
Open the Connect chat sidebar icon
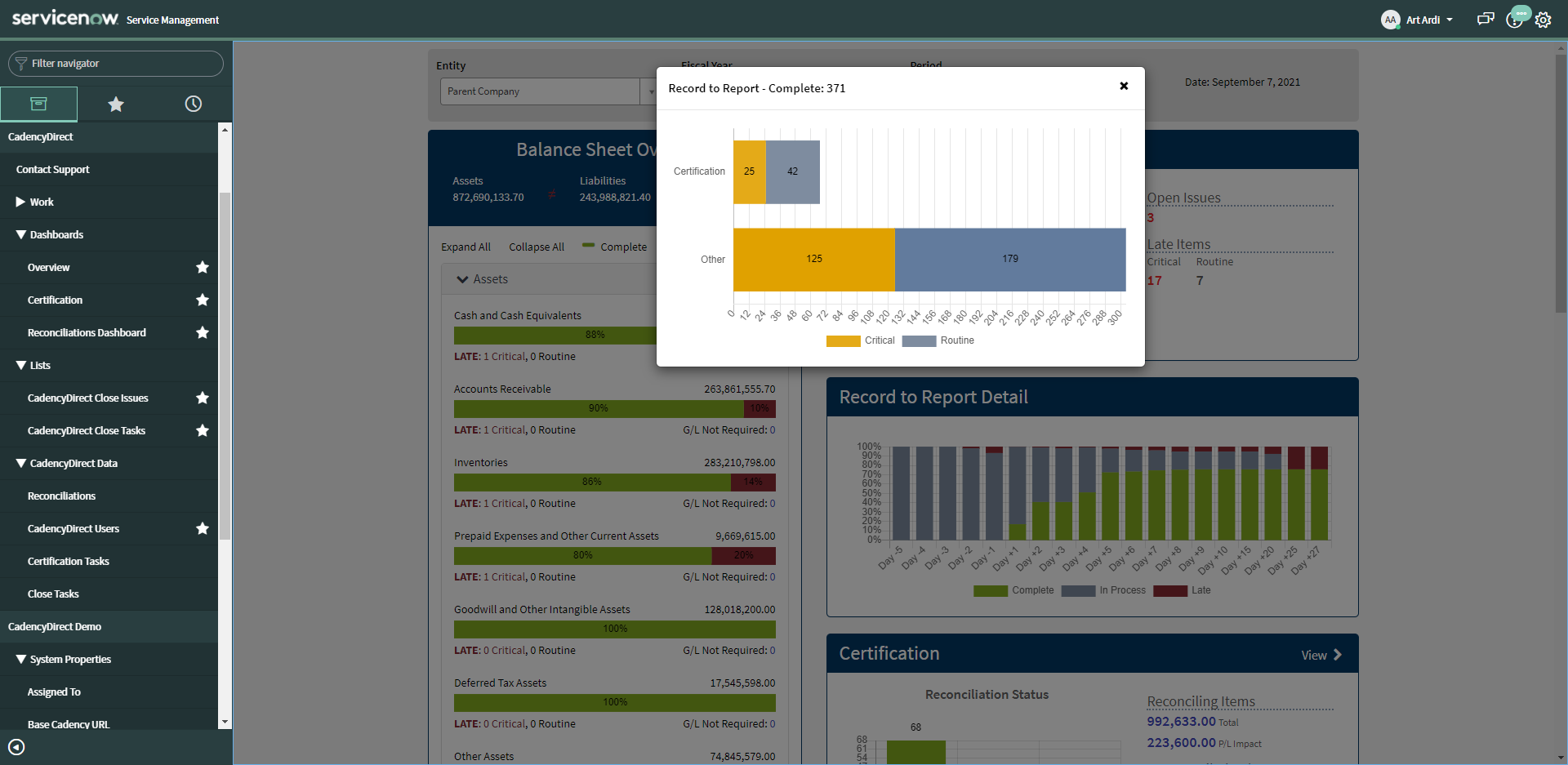[1486, 20]
